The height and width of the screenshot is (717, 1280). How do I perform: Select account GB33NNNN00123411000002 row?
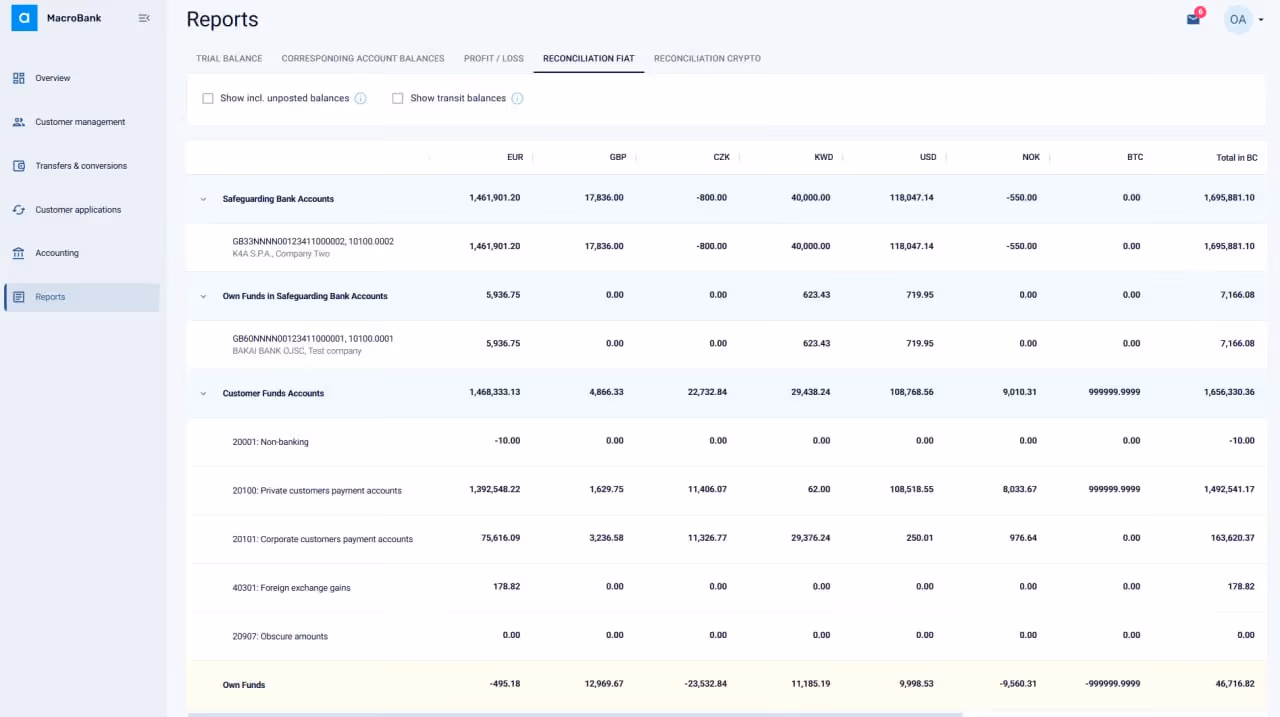726,247
